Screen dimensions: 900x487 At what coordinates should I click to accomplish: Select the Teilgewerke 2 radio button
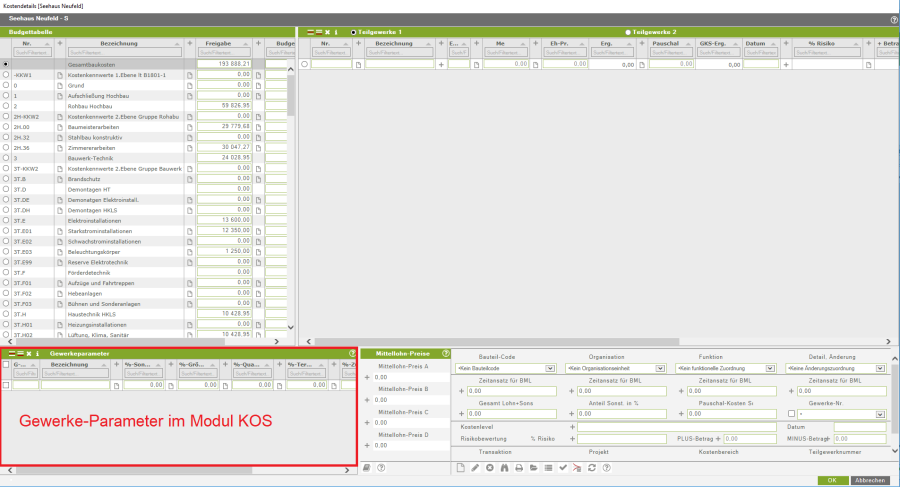pyautogui.click(x=629, y=32)
